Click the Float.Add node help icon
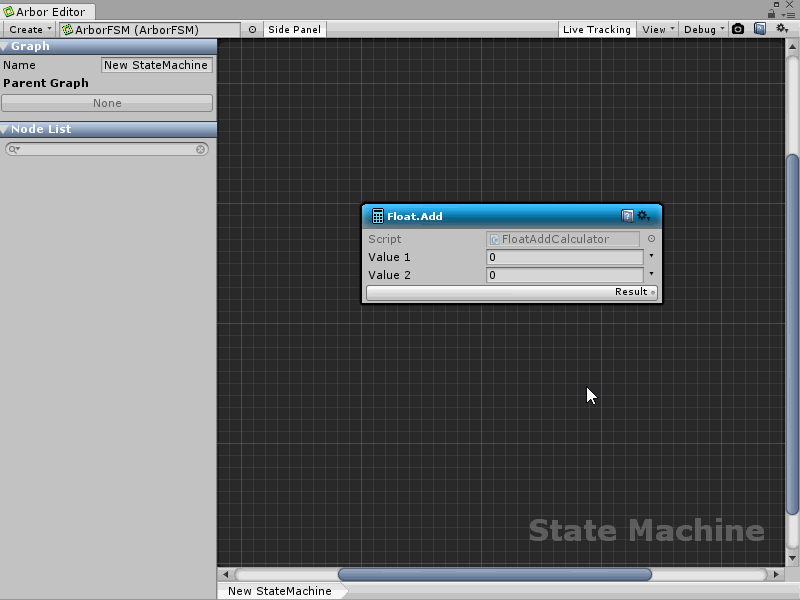Image resolution: width=800 pixels, height=600 pixels. pyautogui.click(x=627, y=216)
